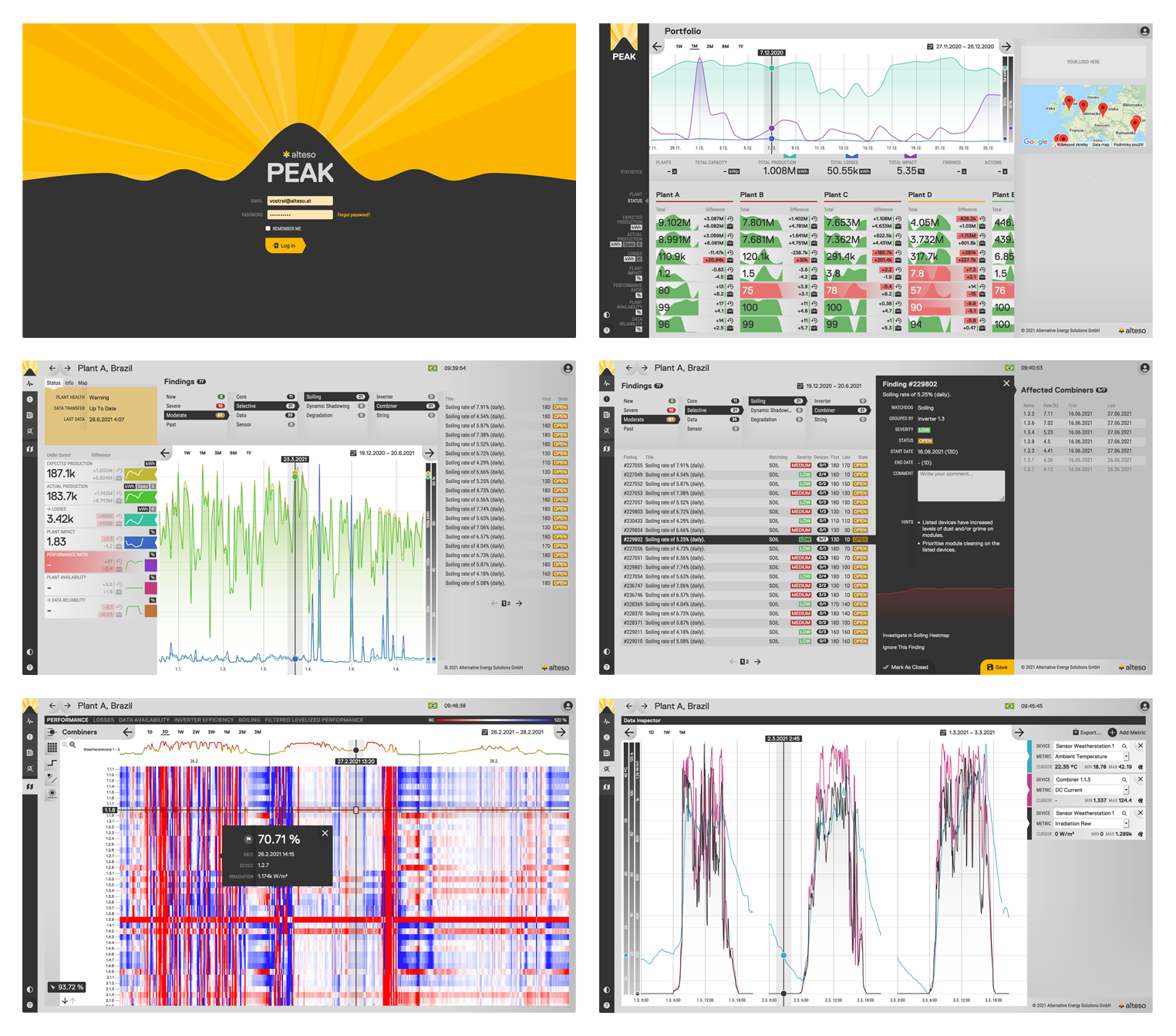Expand the Ambient Temperature metric dropdown

point(1126,757)
